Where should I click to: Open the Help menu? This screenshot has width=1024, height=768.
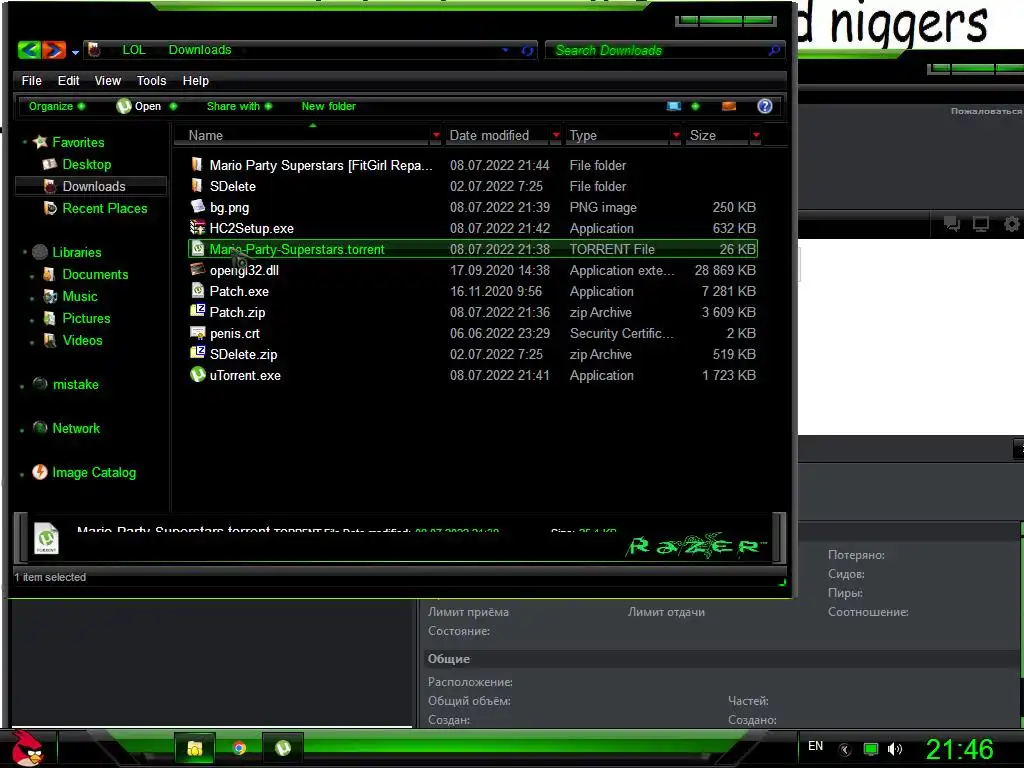click(195, 80)
